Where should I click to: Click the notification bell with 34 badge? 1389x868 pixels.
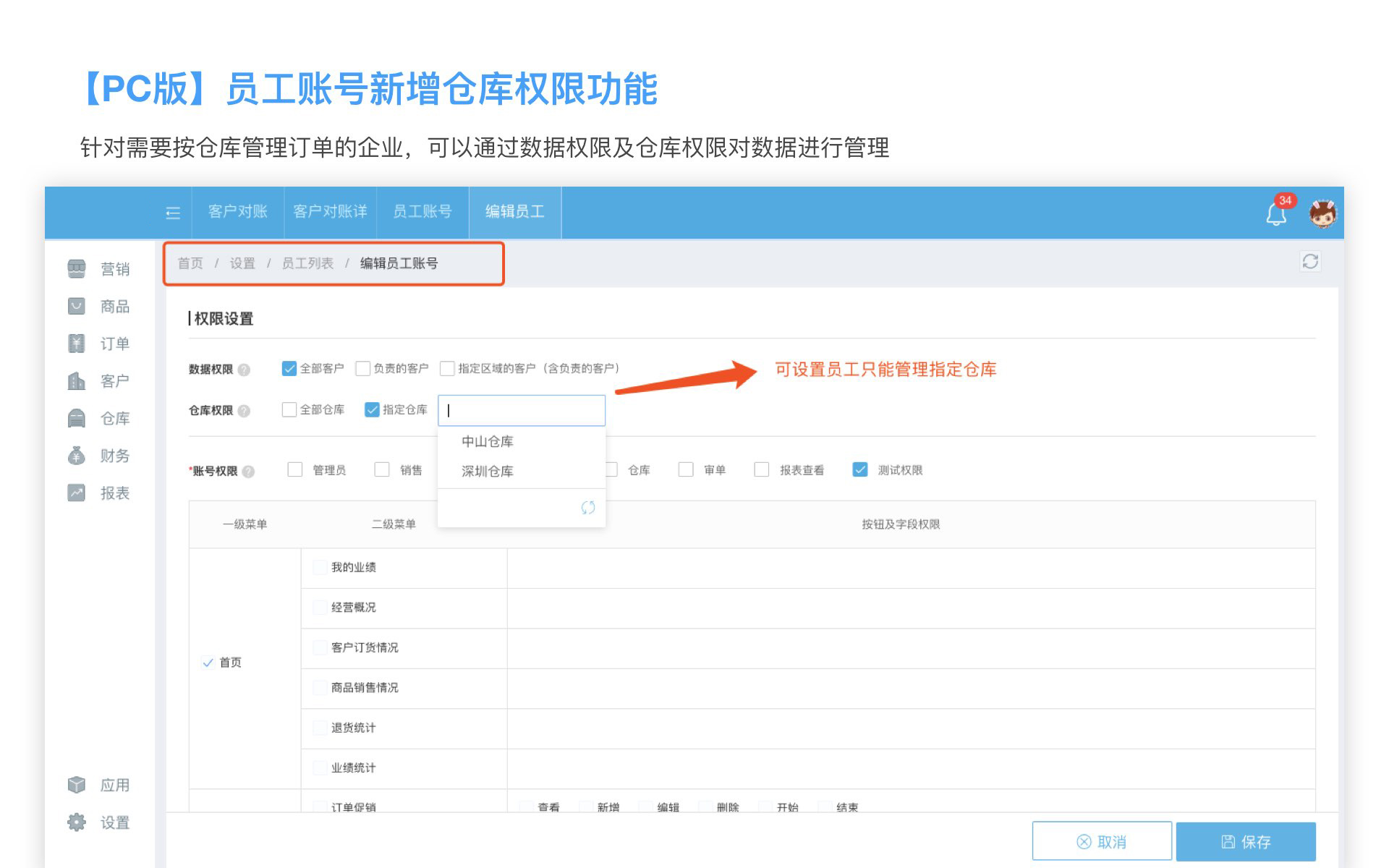[1276, 213]
